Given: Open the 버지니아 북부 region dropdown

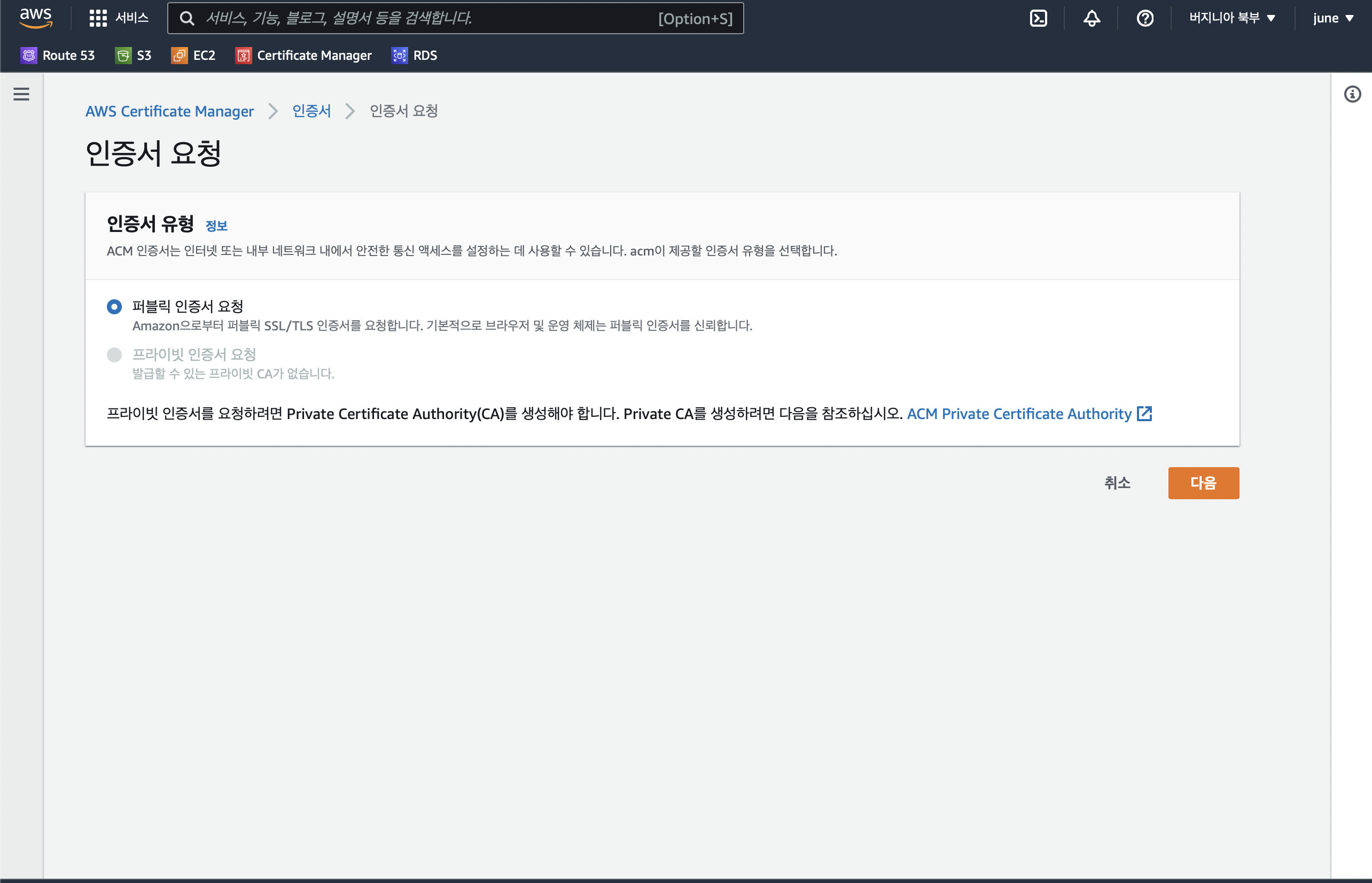Looking at the screenshot, I should pyautogui.click(x=1232, y=18).
